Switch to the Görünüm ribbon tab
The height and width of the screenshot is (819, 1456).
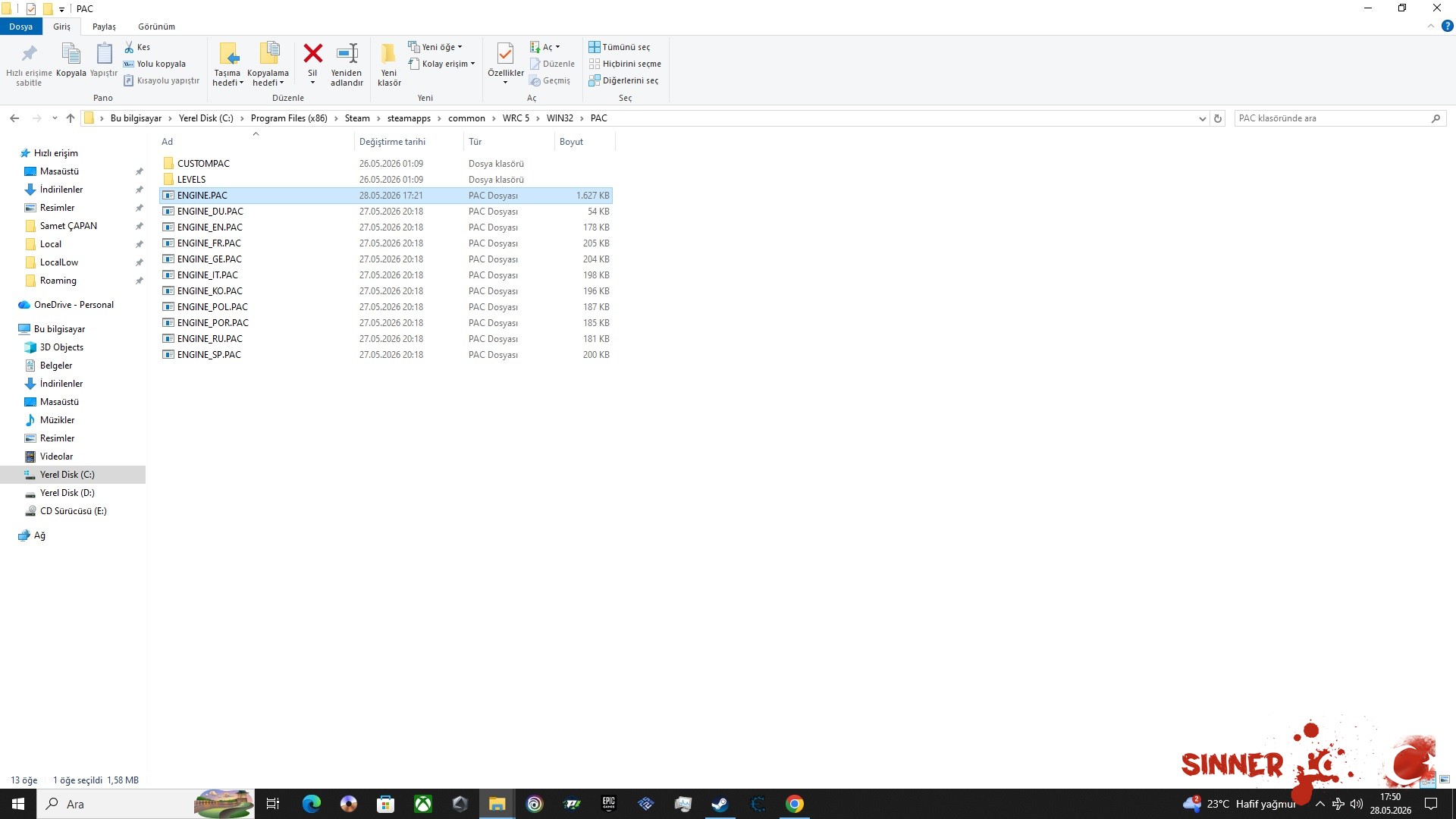[x=156, y=27]
